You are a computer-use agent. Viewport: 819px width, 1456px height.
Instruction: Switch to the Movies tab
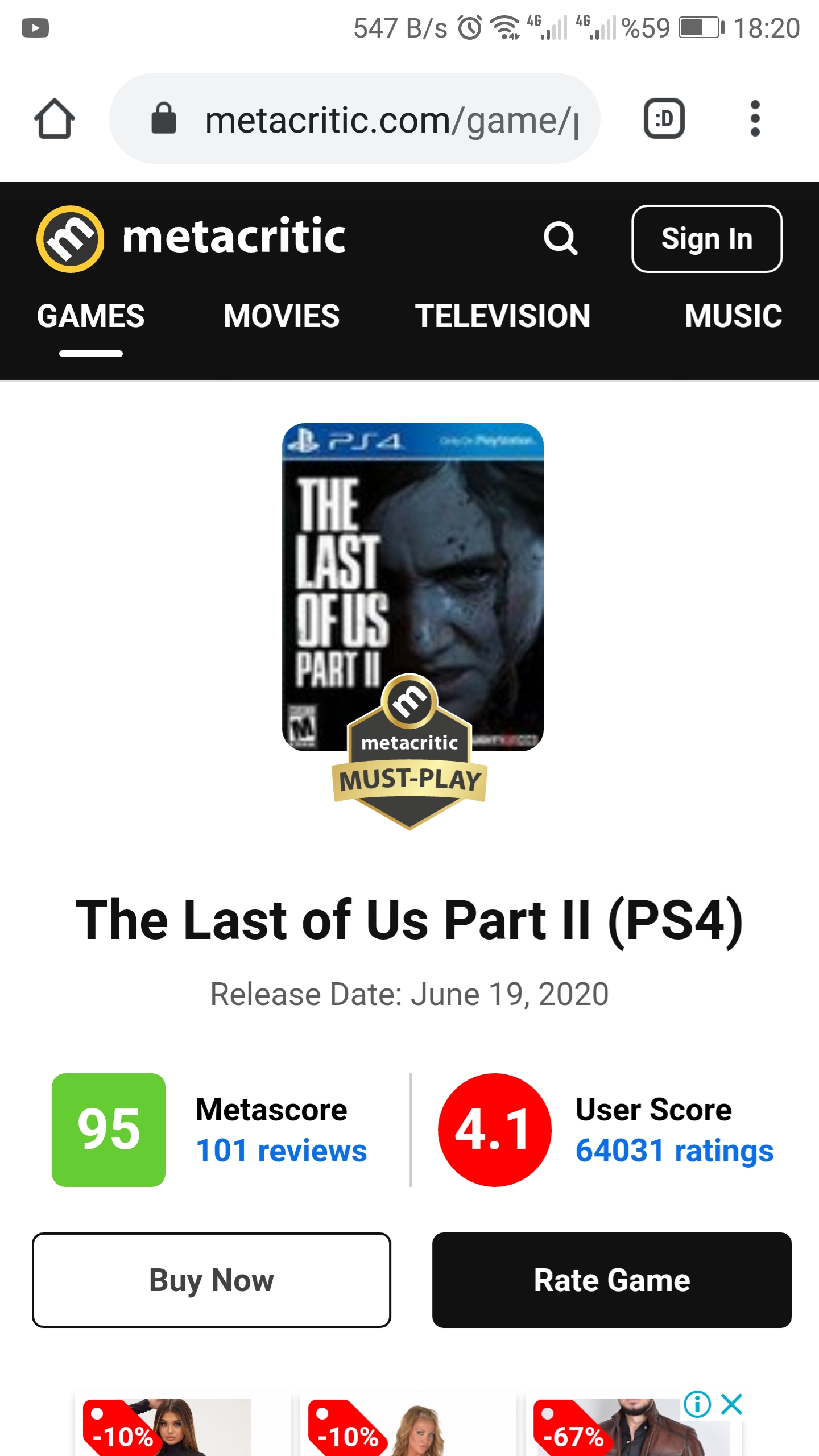point(282,316)
